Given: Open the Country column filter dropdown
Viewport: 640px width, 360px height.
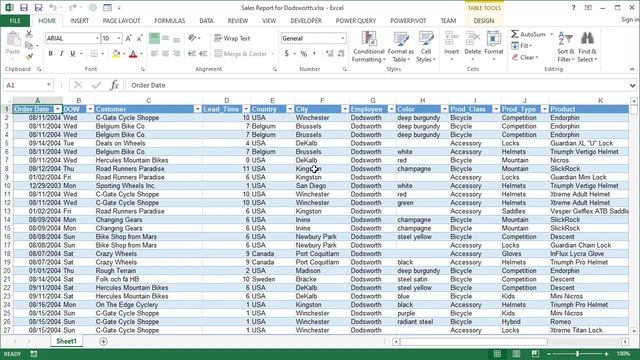Looking at the screenshot, I should coord(290,109).
